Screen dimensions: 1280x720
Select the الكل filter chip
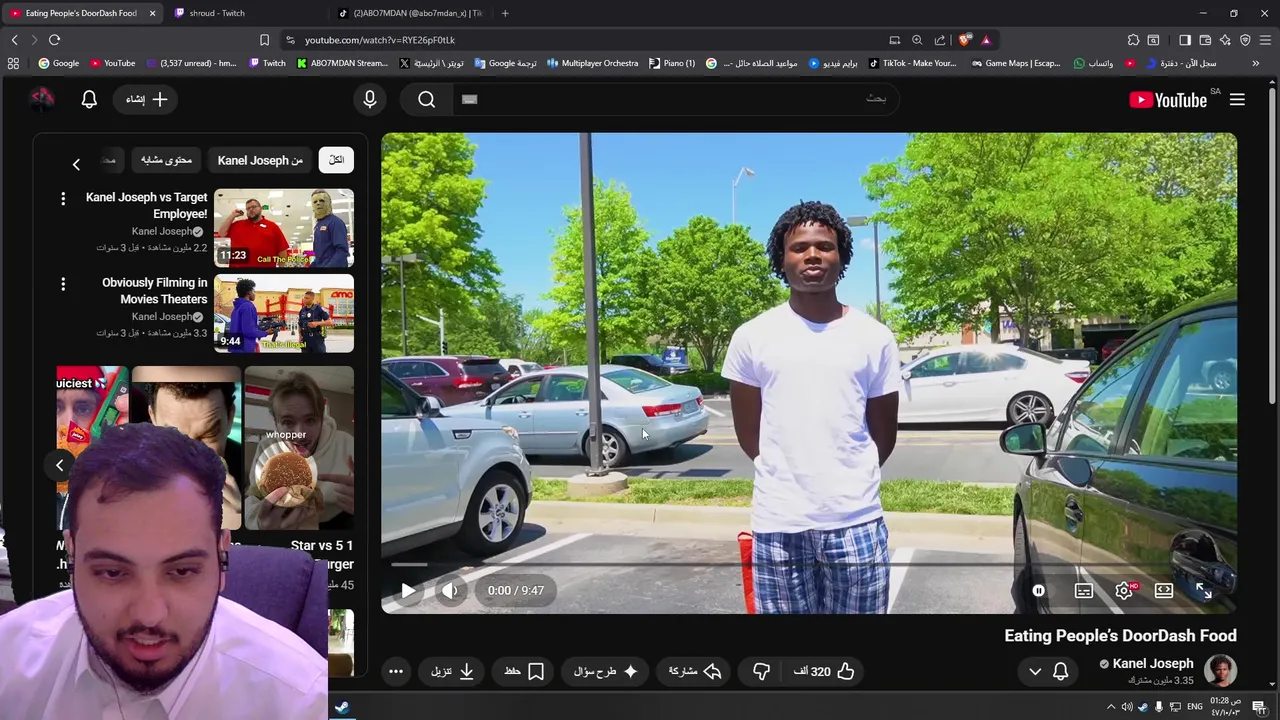pyautogui.click(x=336, y=160)
